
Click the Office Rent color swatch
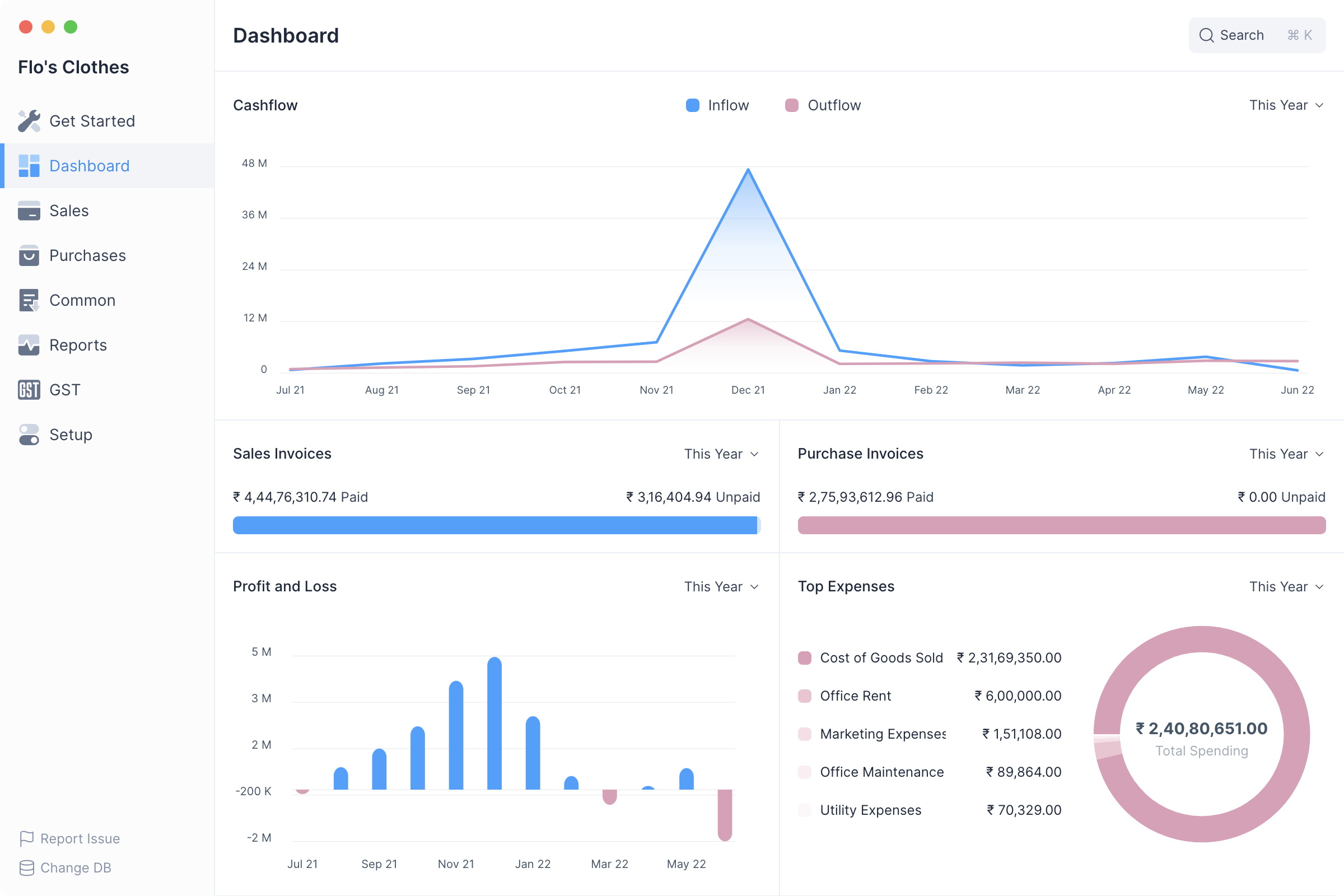click(805, 696)
